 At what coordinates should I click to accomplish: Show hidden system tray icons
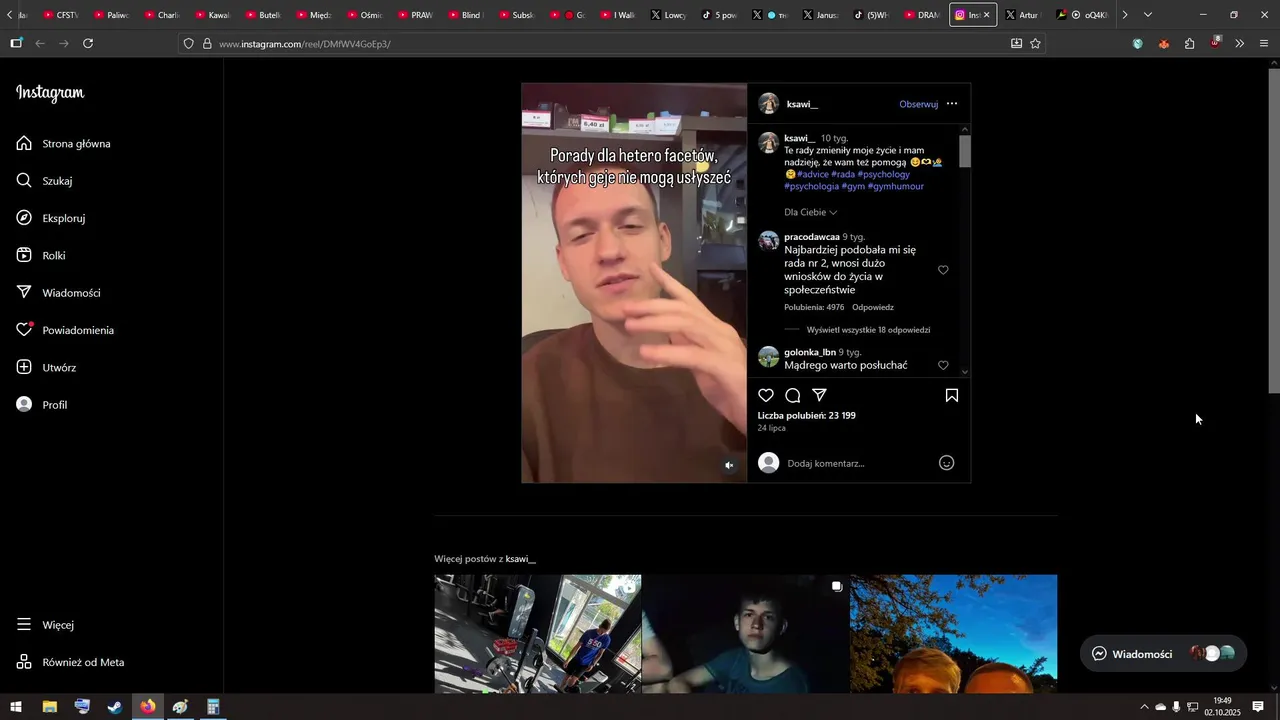pyautogui.click(x=1144, y=707)
